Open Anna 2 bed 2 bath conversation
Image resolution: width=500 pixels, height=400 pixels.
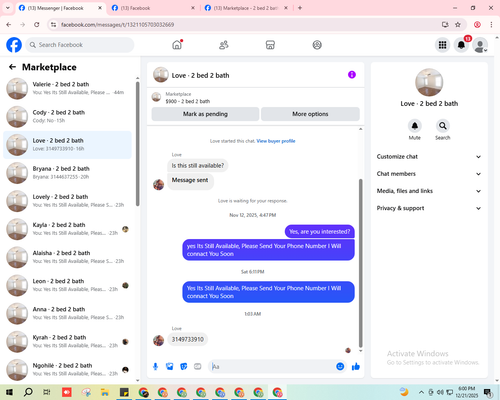67,313
